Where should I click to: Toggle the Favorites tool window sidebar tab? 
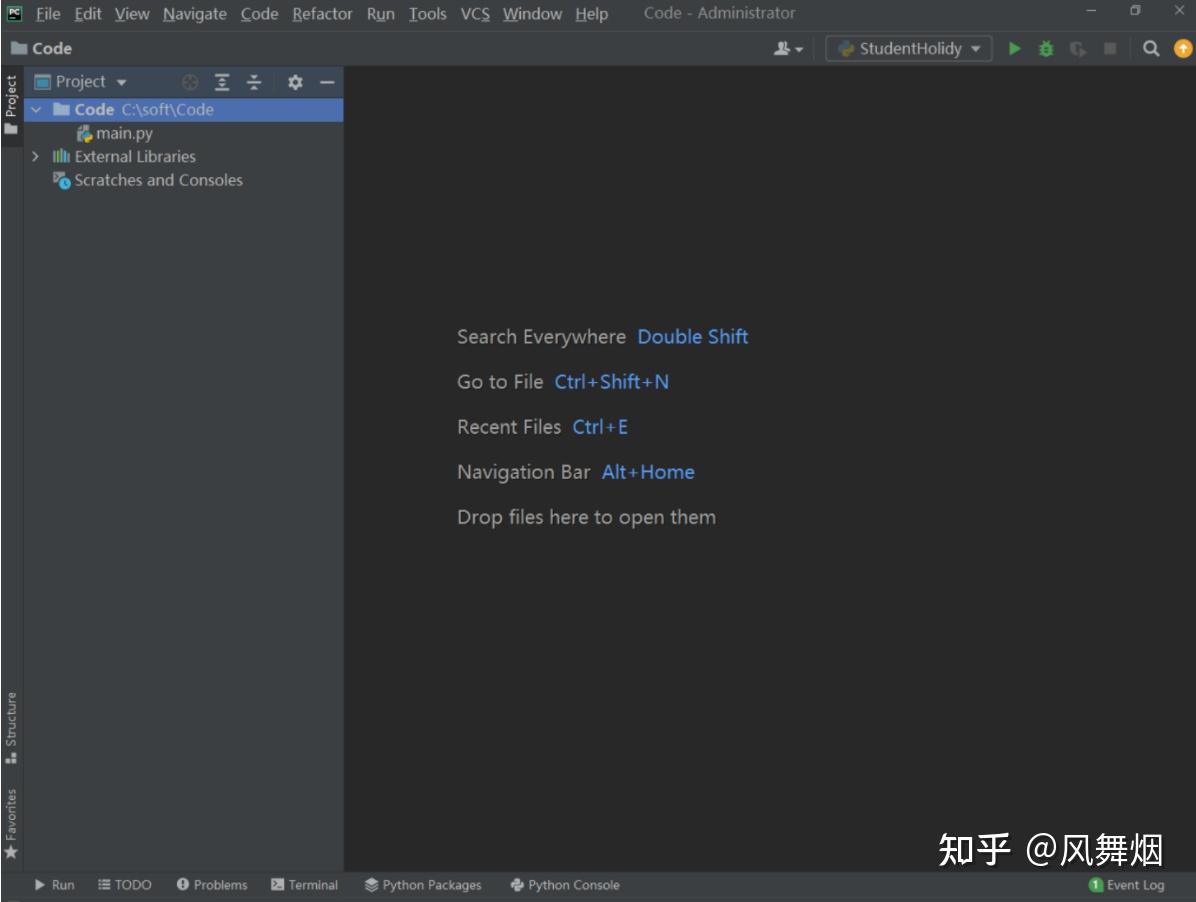click(x=11, y=823)
